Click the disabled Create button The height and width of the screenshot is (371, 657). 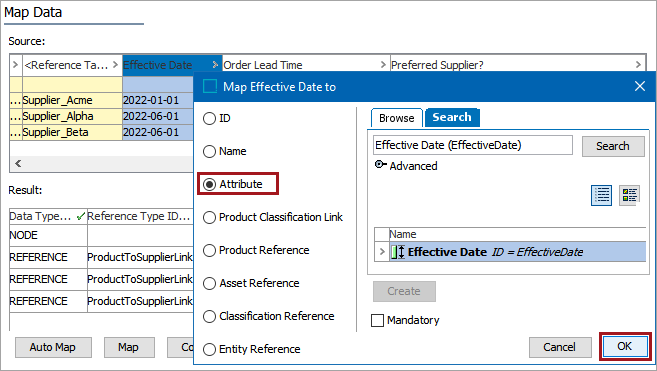(x=404, y=291)
